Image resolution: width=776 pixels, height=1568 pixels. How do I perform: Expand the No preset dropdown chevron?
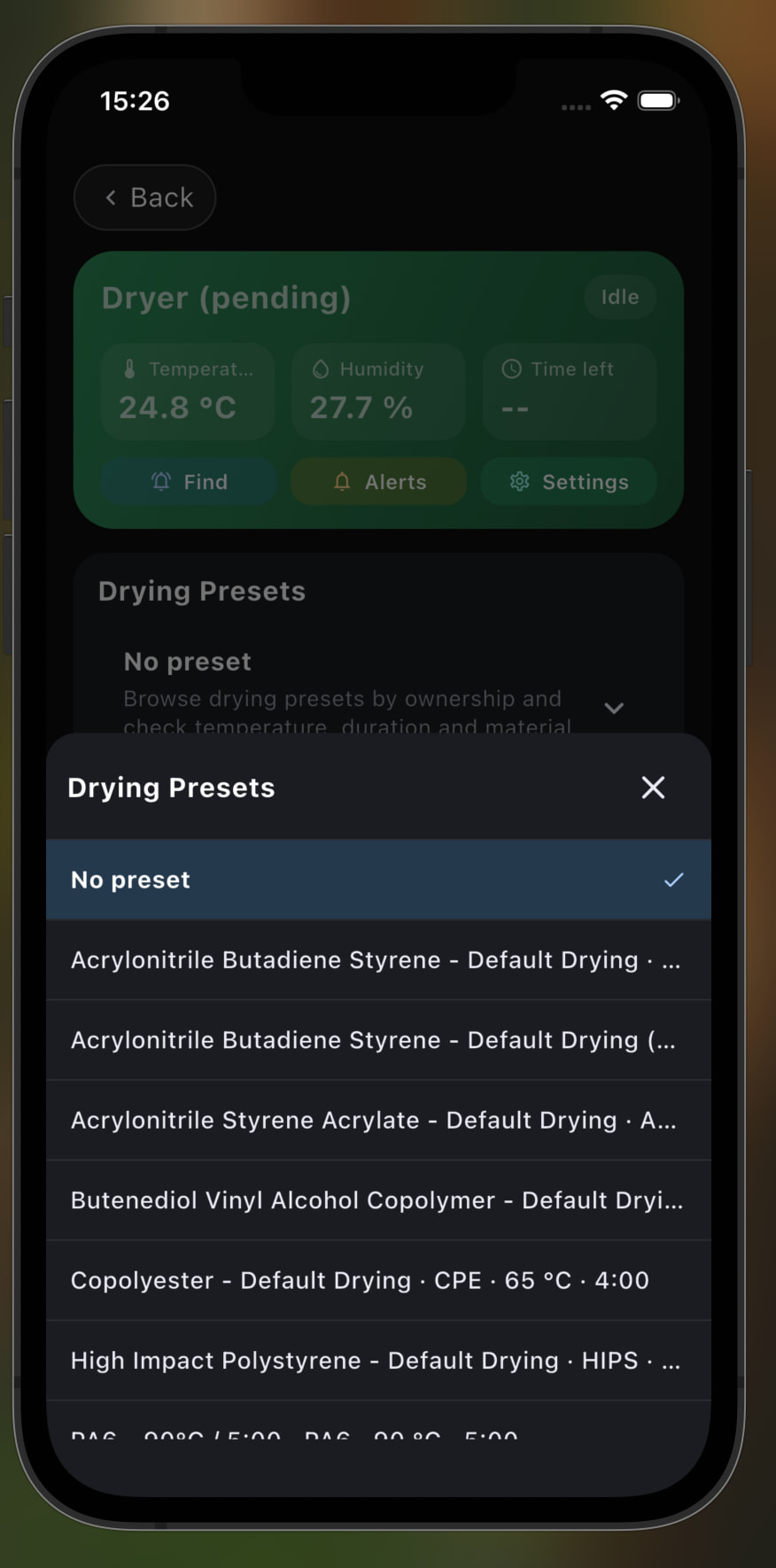pos(614,708)
